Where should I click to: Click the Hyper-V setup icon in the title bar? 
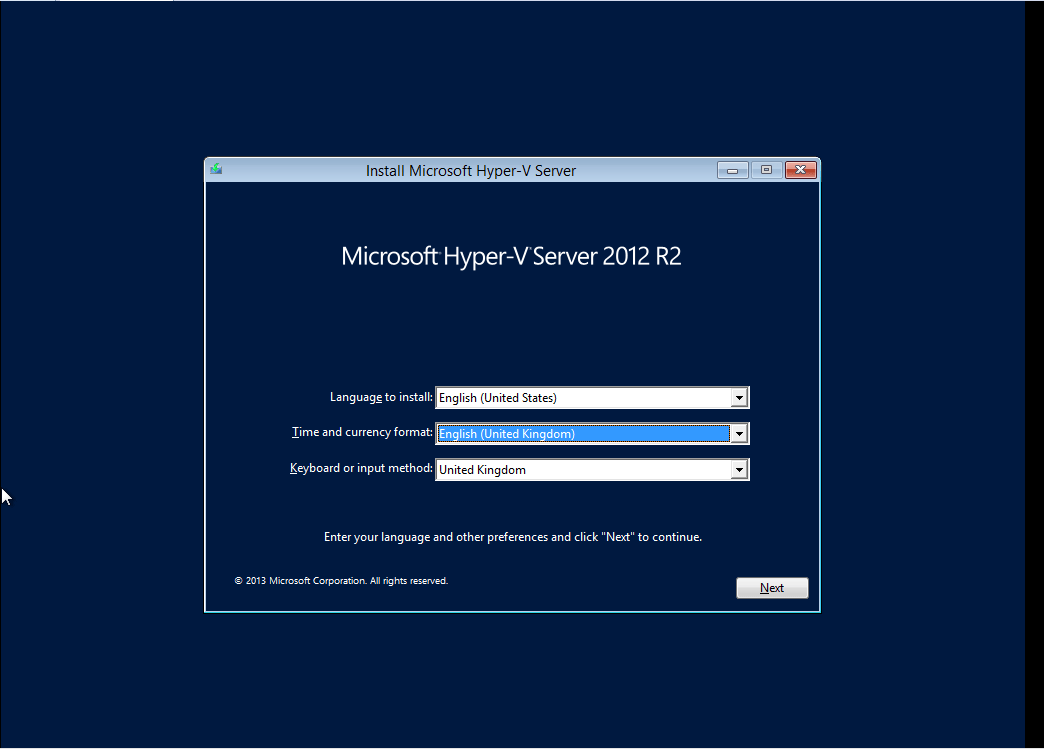tap(216, 169)
